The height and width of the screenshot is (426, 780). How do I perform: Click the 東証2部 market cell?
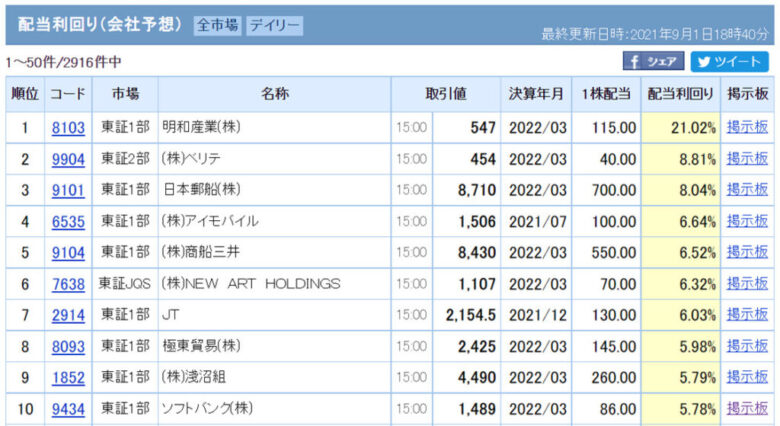coord(125,159)
